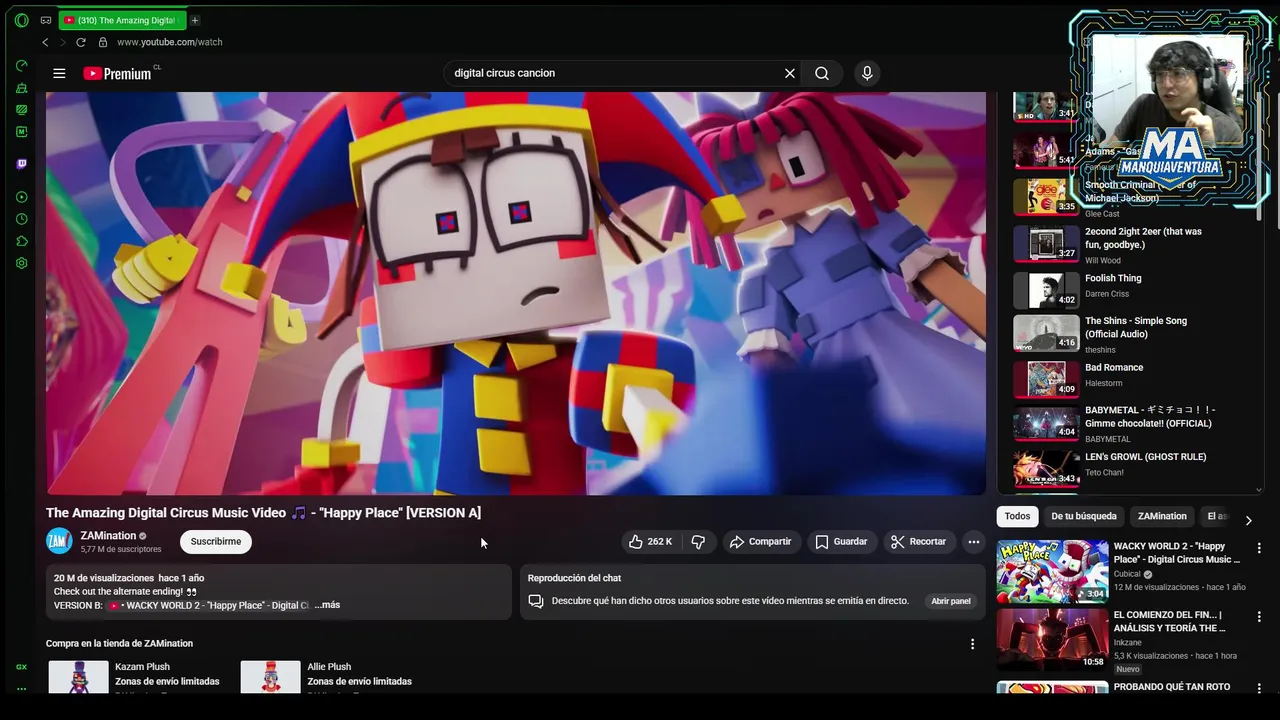Open the striped monitor icon in sidebar
The image size is (1280, 720).
[x=22, y=110]
